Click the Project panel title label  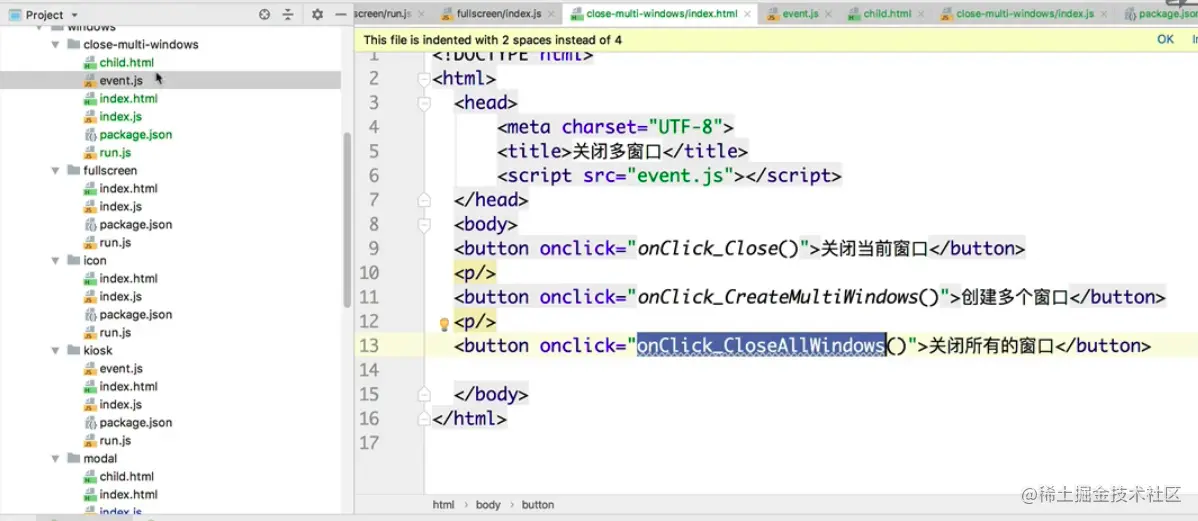[44, 15]
